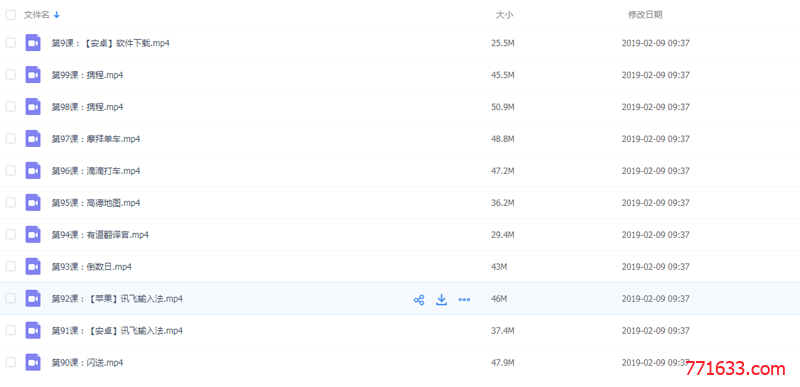
Task: Open file 第97课:摩拜单车.mp4
Action: click(96, 139)
